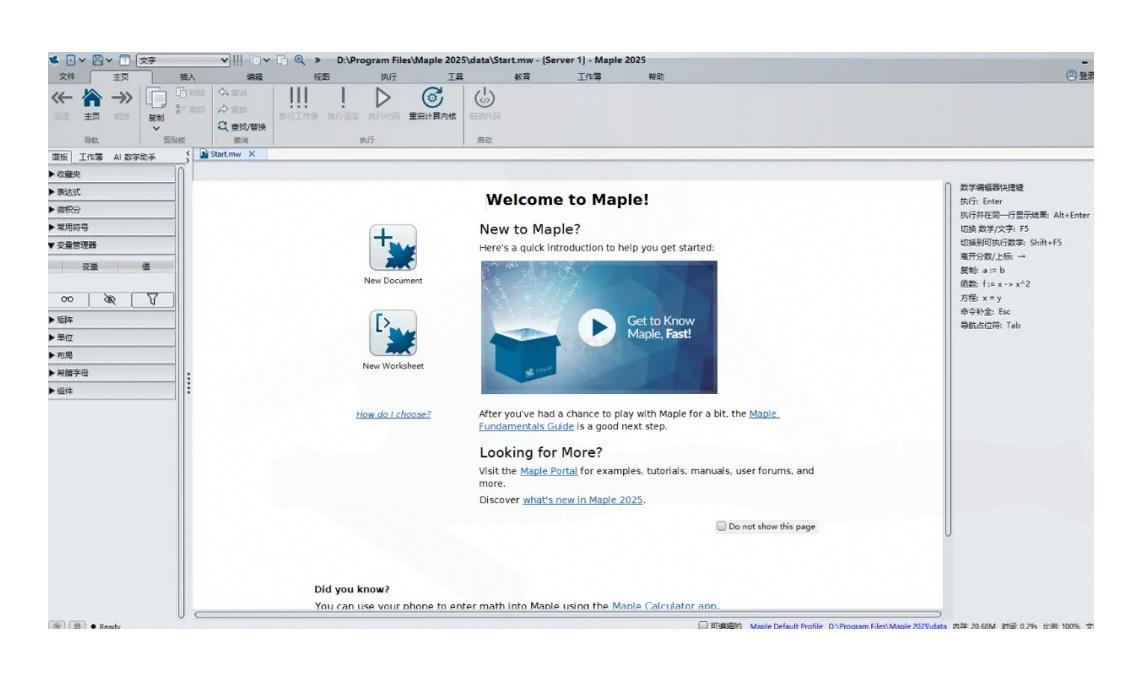Expand the 矩阵 matrix palette
The image size is (1143, 682).
(x=112, y=320)
